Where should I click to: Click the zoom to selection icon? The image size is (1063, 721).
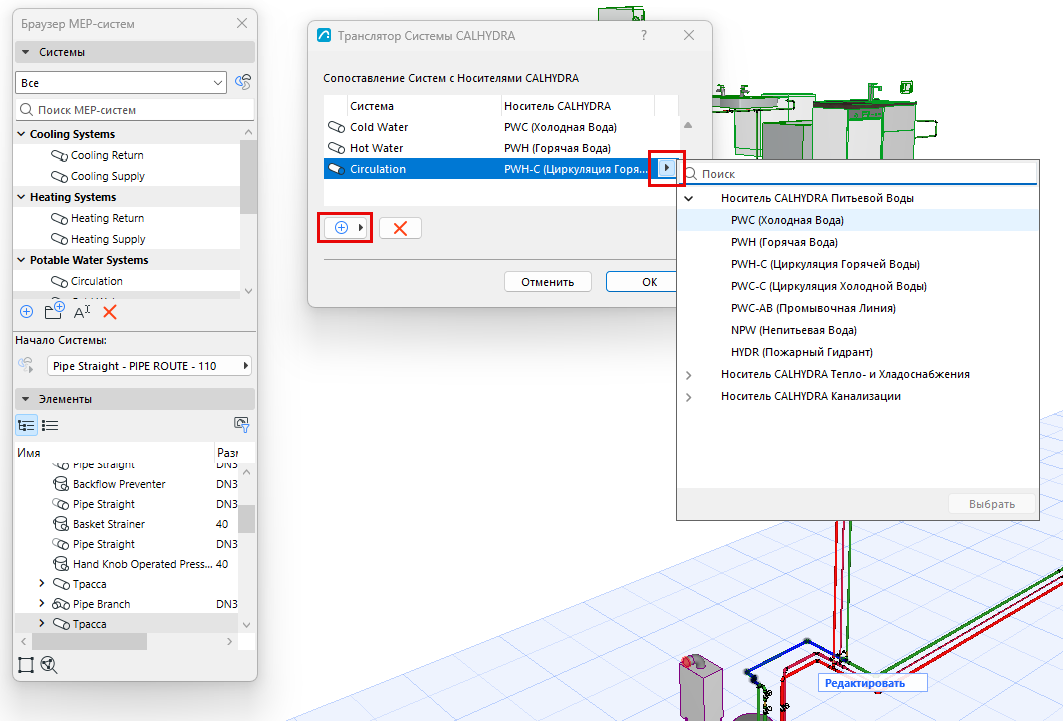49,665
